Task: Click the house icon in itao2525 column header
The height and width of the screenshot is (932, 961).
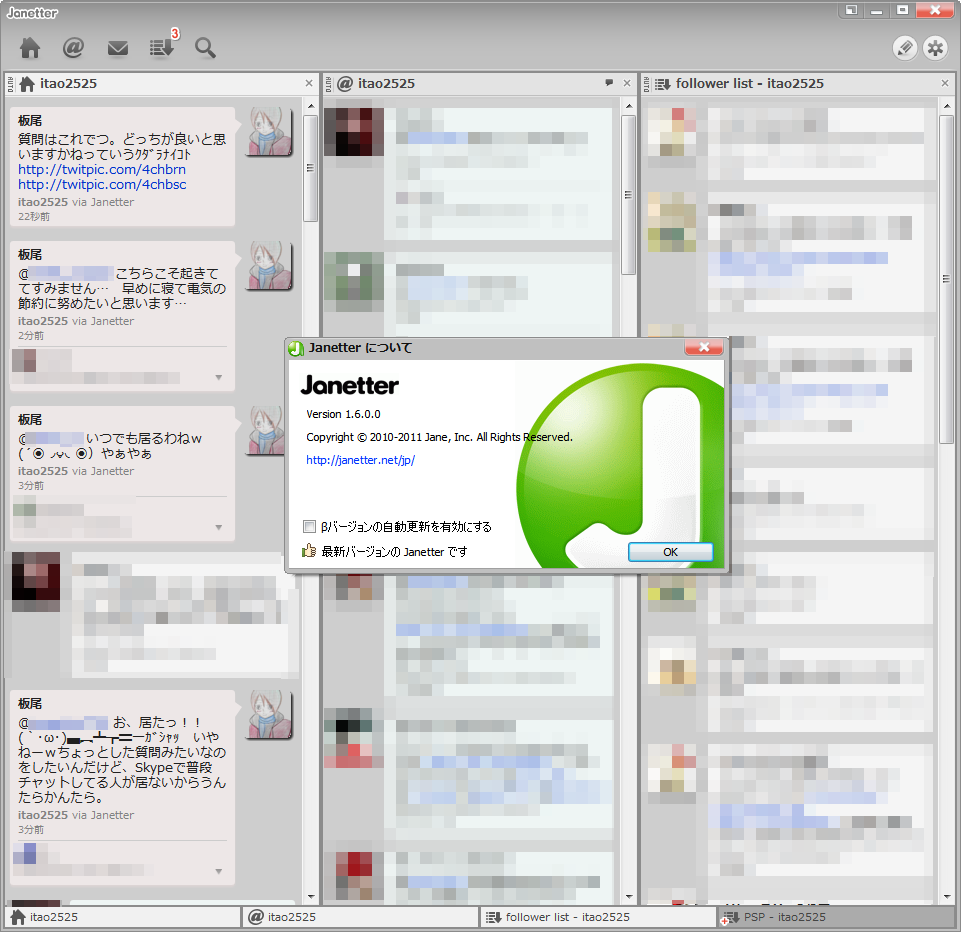Action: 27,84
